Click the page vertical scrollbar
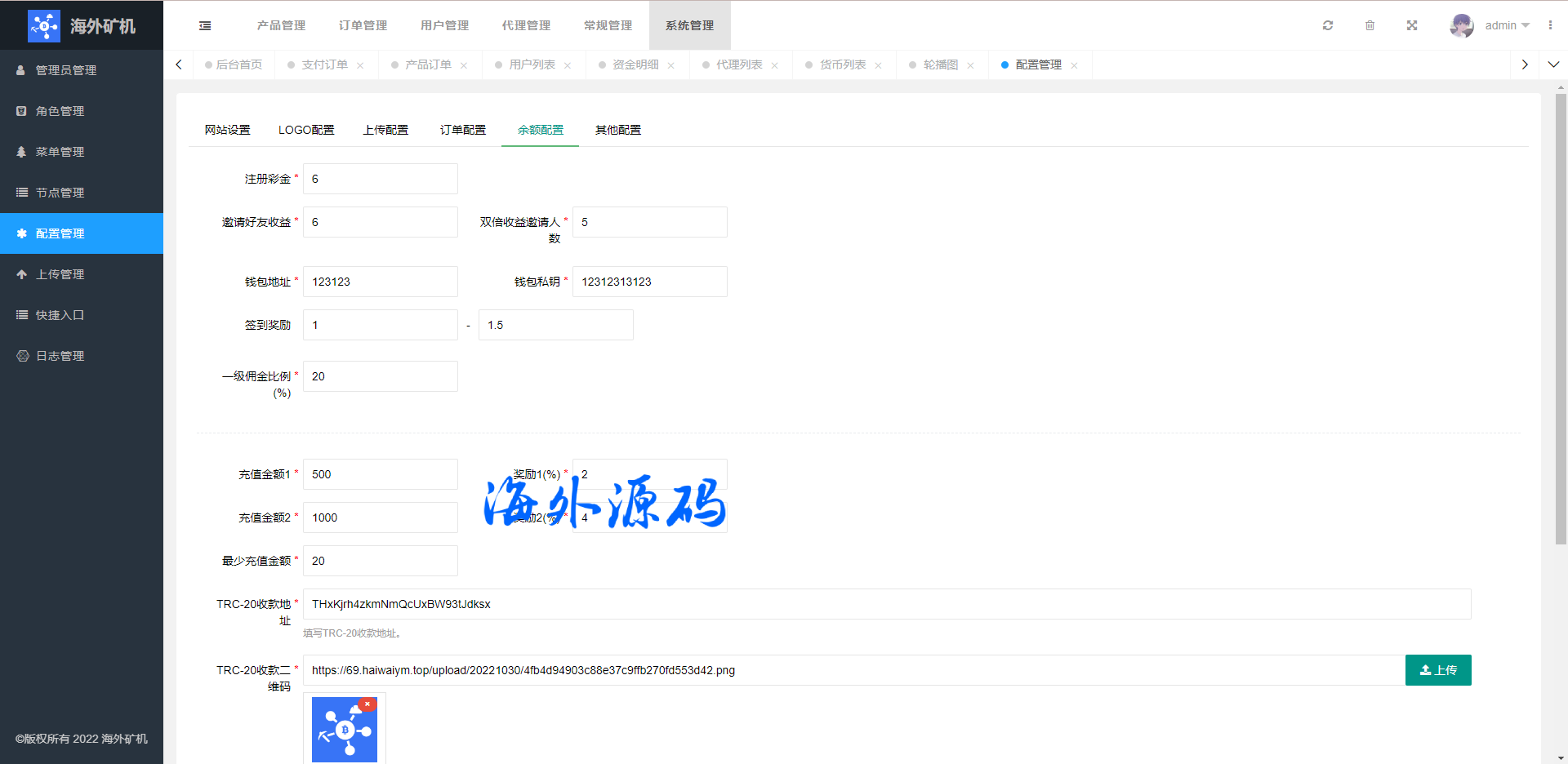Image resolution: width=1568 pixels, height=764 pixels. click(1561, 326)
